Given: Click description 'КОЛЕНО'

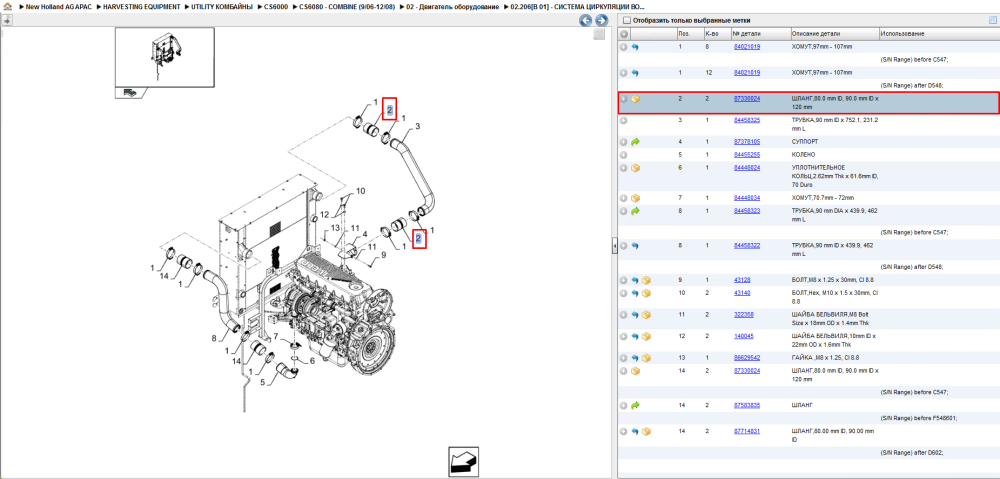Looking at the screenshot, I should (x=803, y=155).
